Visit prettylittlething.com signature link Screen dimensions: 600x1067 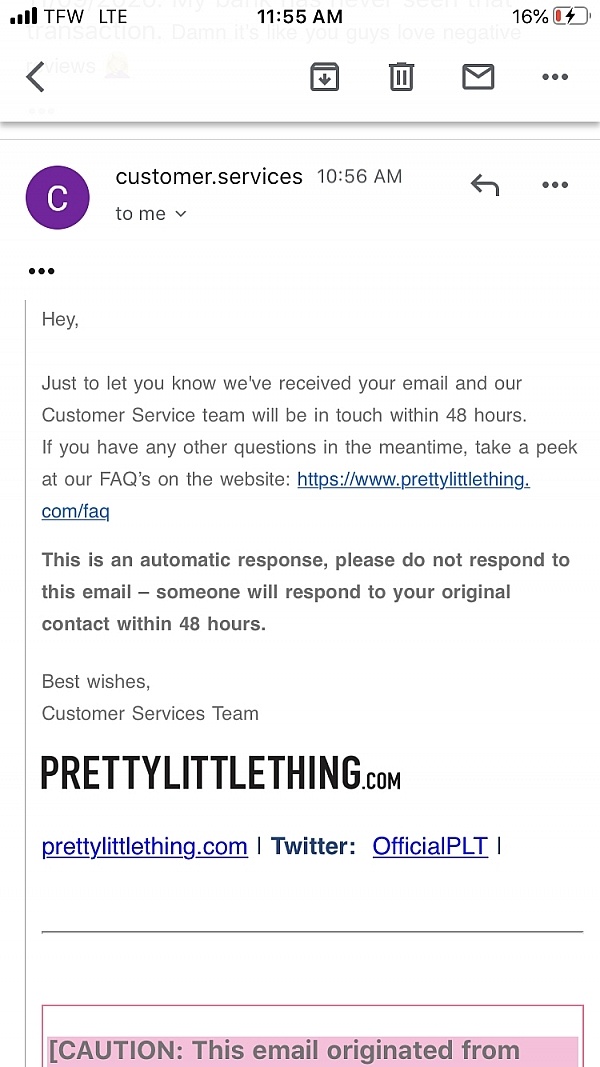[144, 846]
